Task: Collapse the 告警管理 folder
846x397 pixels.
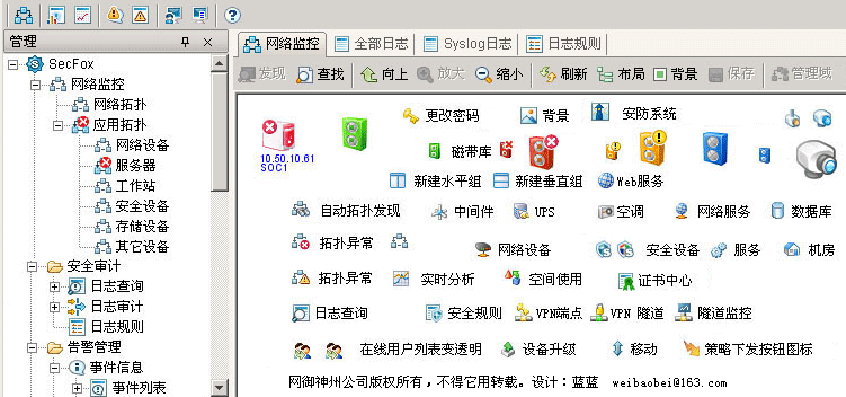Action: [x=31, y=347]
